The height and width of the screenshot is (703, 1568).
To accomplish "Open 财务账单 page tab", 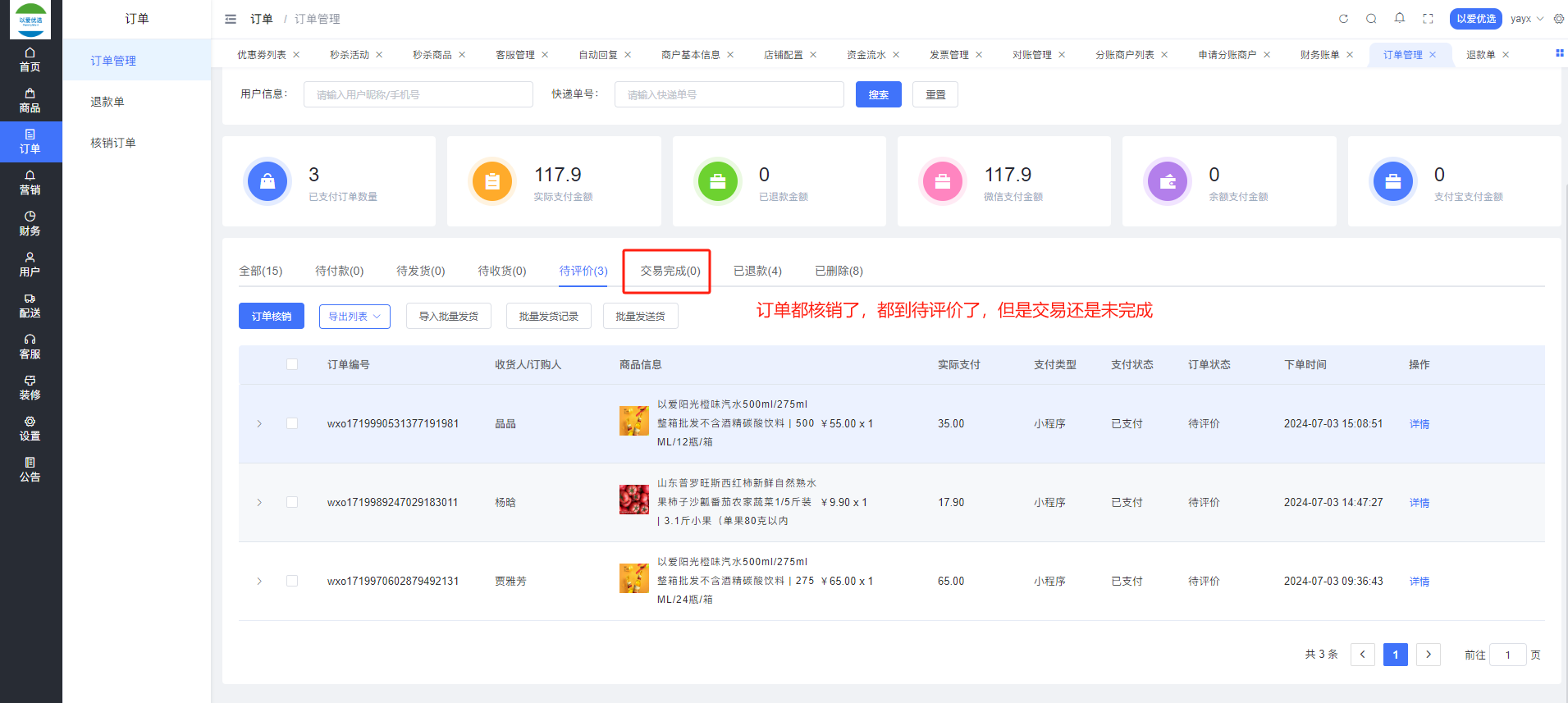I will [1319, 55].
